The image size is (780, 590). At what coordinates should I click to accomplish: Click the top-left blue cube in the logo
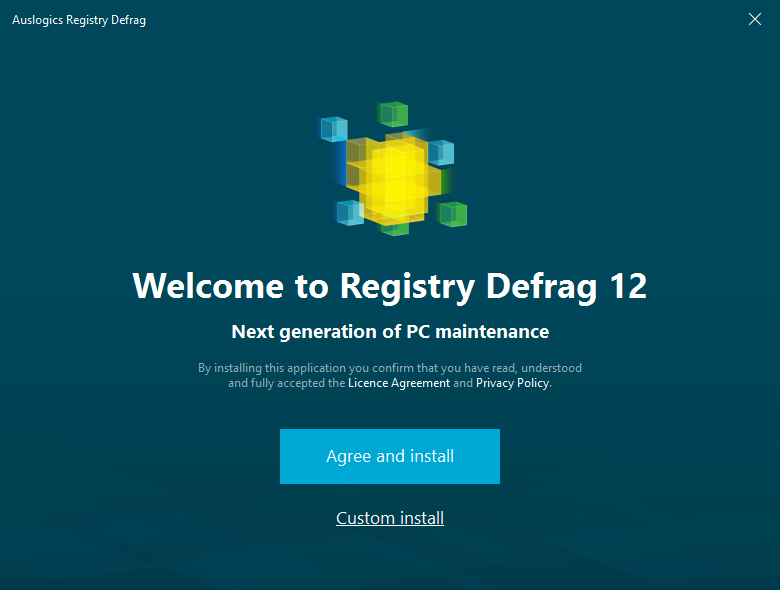(x=333, y=129)
